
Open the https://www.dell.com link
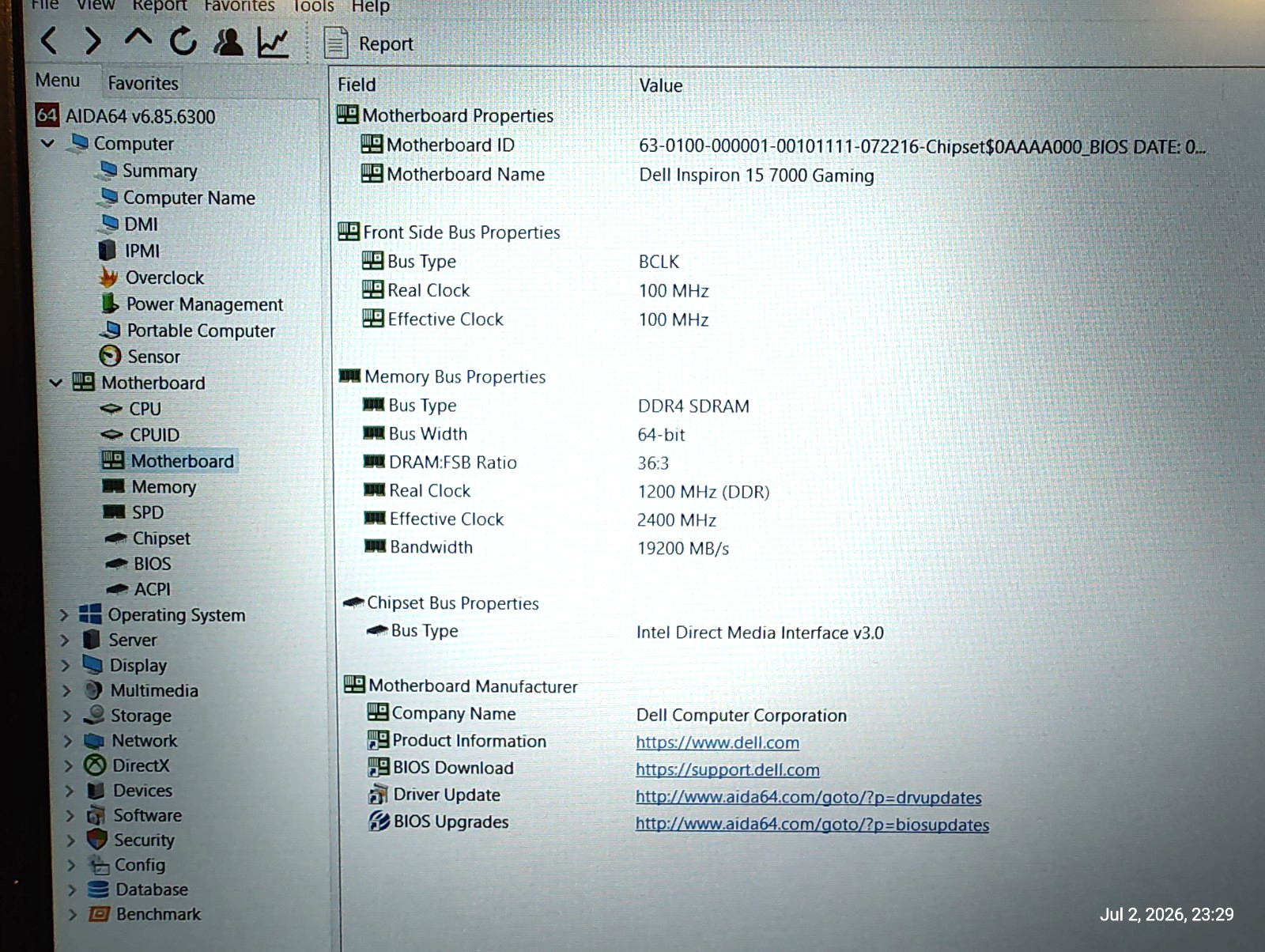(717, 743)
